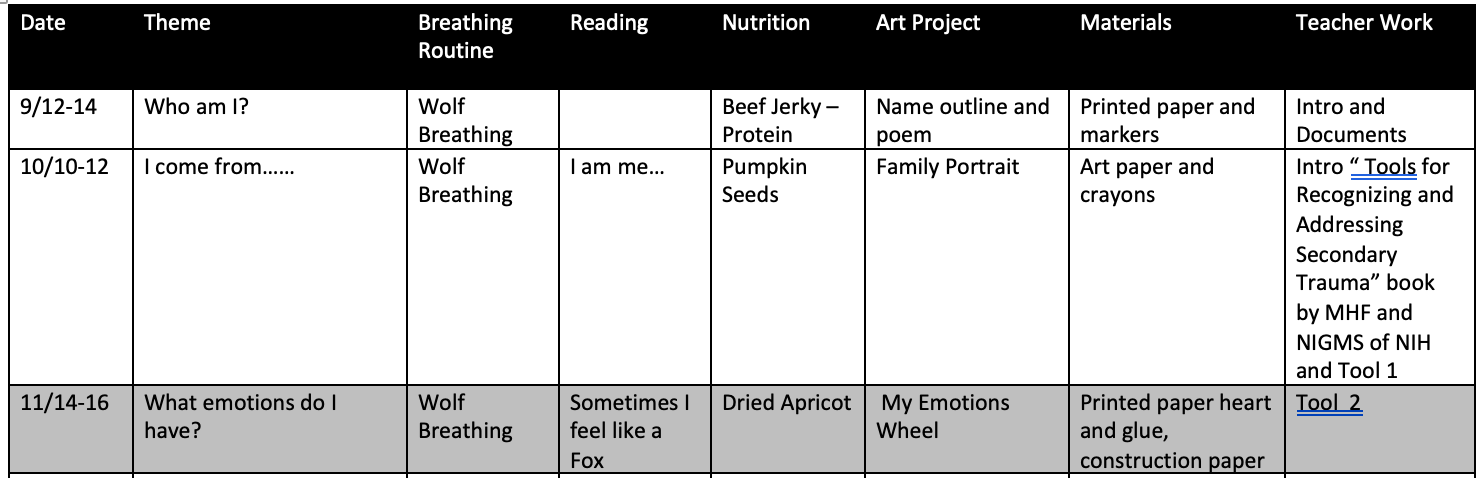Open the "Tool 2" link
Screen dimensions: 1480x478
(x=1330, y=404)
